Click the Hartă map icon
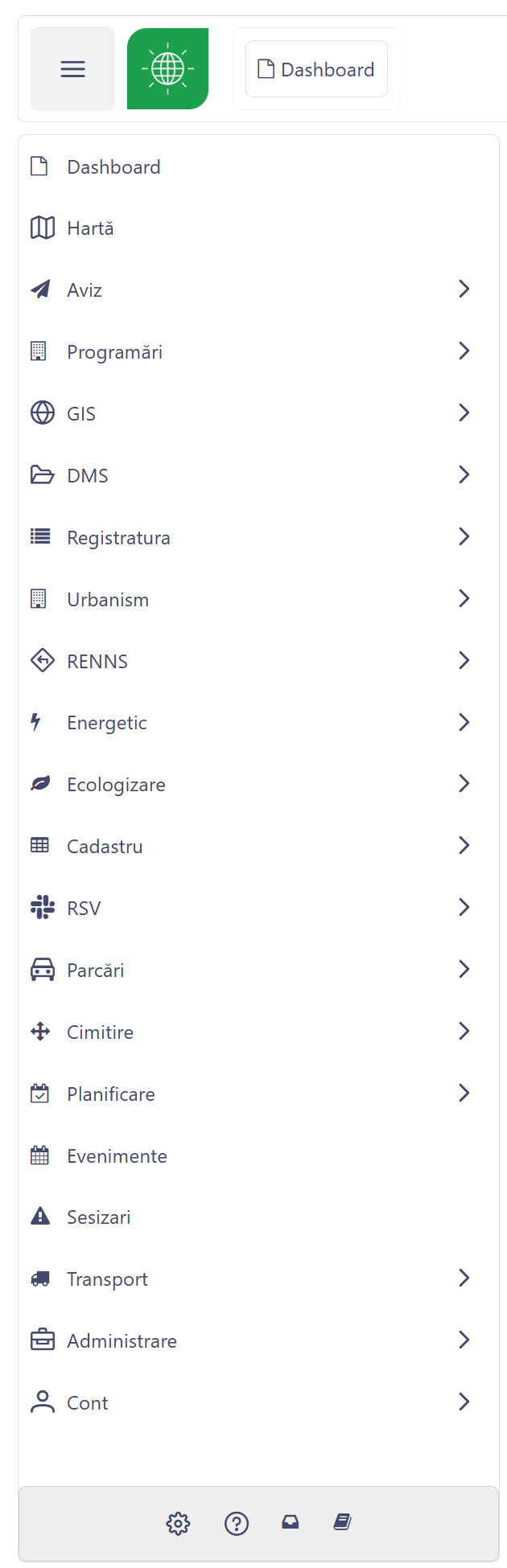Viewport: 507px width, 1568px height. point(42,228)
